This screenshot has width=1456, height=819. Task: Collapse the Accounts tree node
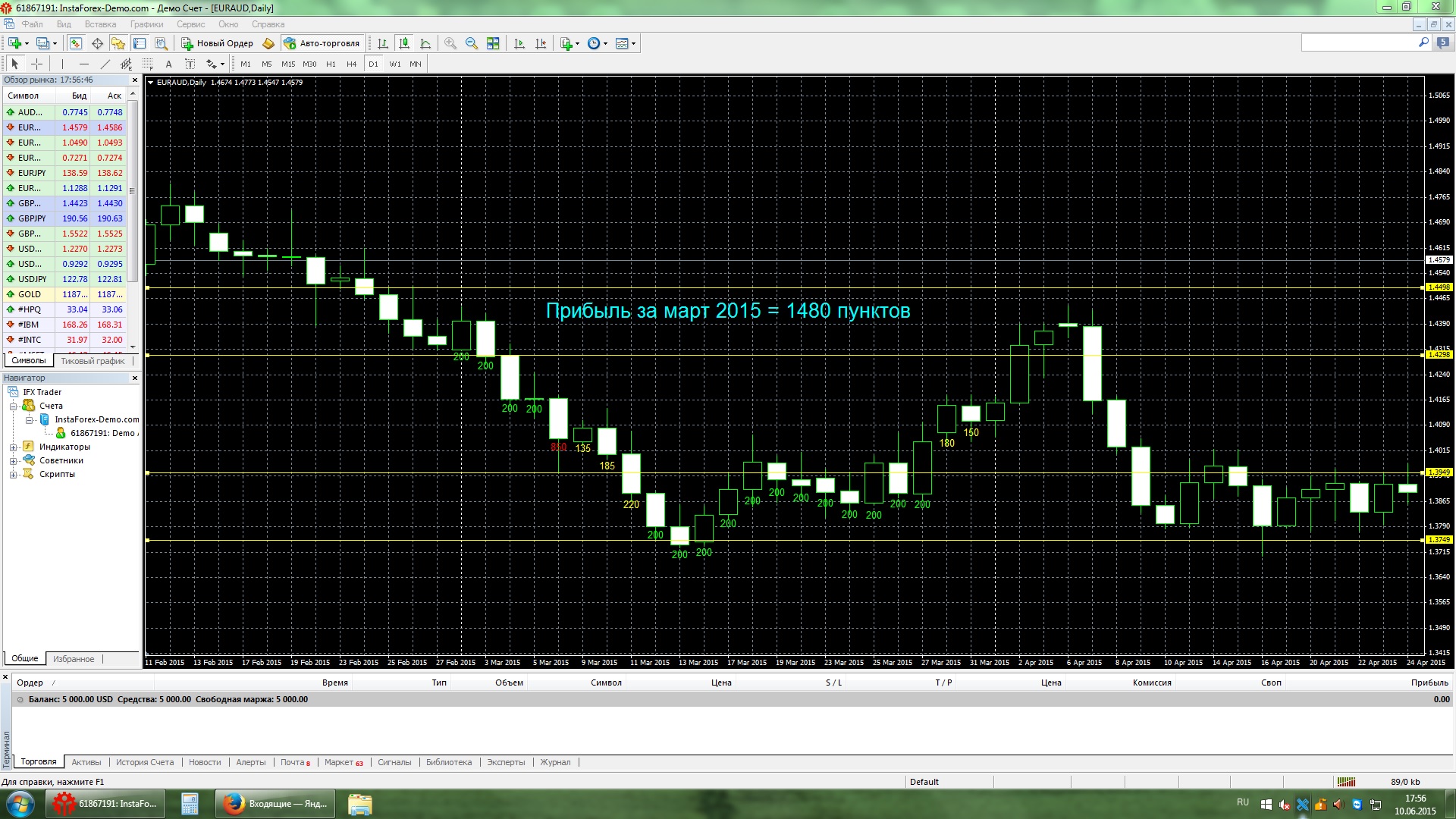(x=13, y=406)
